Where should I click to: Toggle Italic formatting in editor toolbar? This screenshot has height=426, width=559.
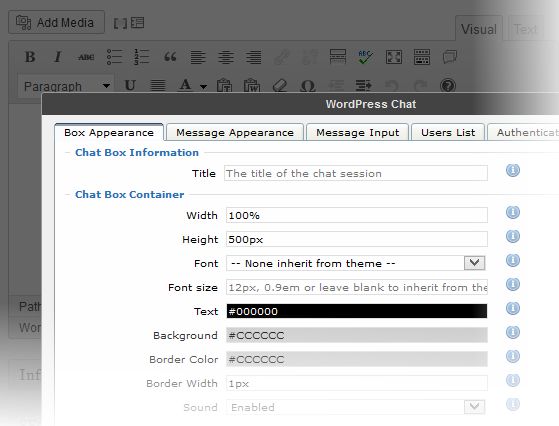tap(58, 57)
